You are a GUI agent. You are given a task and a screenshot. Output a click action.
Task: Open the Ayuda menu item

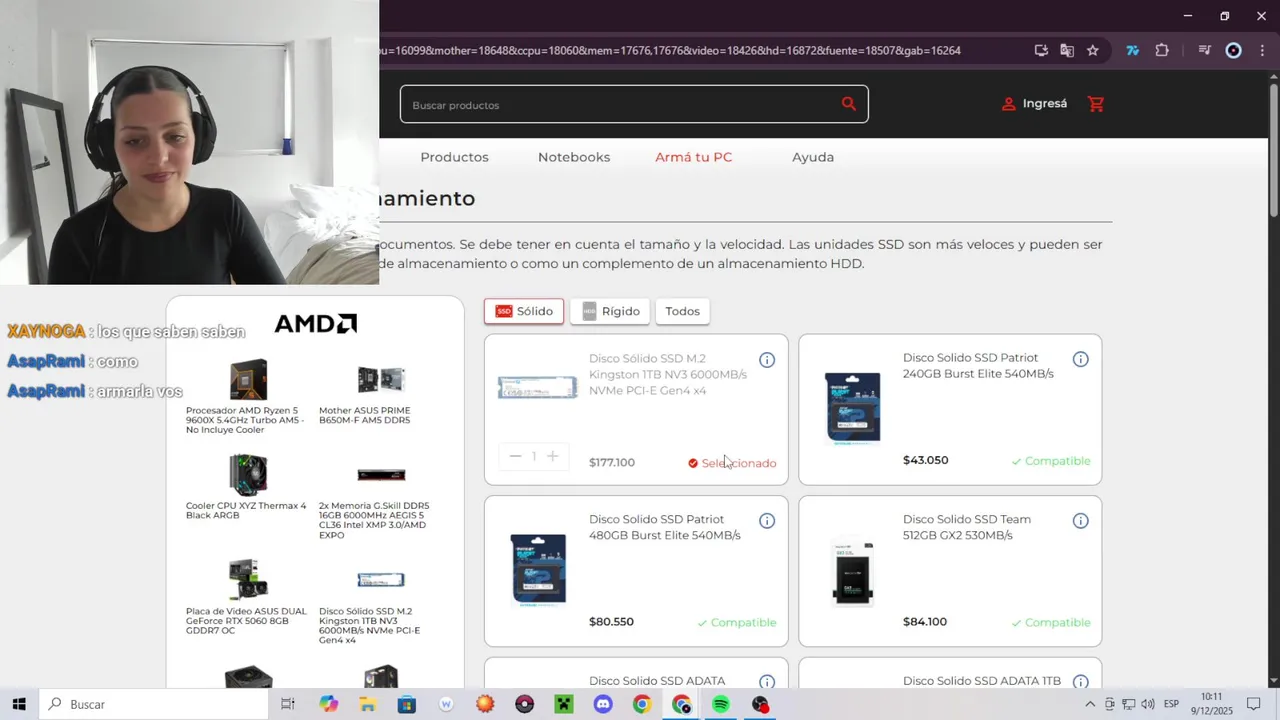tap(813, 157)
